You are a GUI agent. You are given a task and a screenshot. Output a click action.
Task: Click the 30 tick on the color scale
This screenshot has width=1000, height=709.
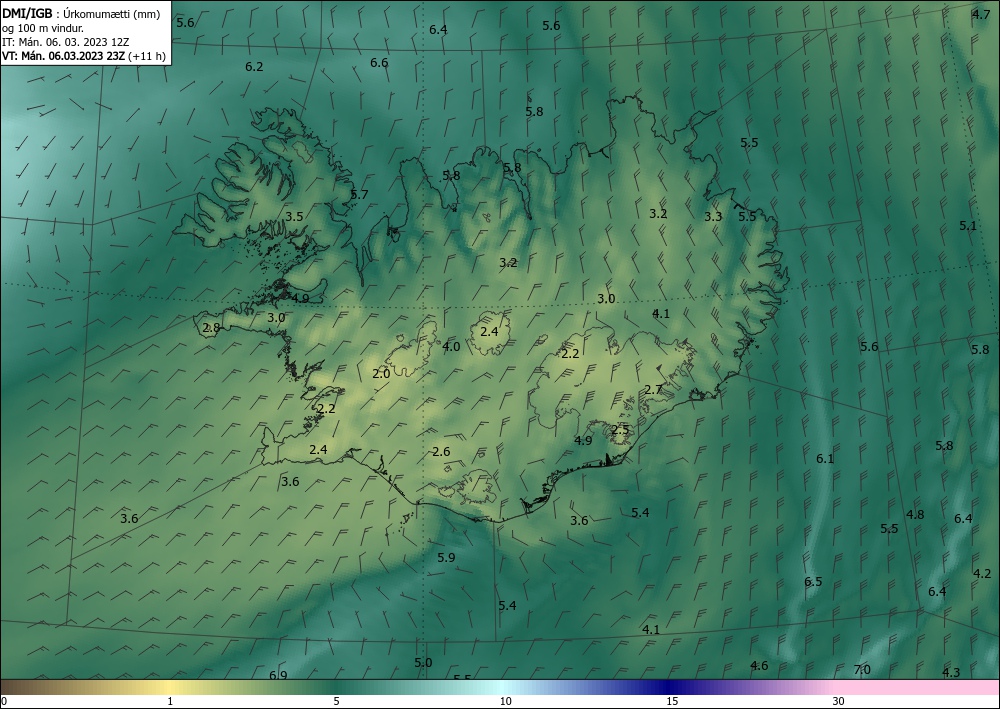pyautogui.click(x=839, y=702)
